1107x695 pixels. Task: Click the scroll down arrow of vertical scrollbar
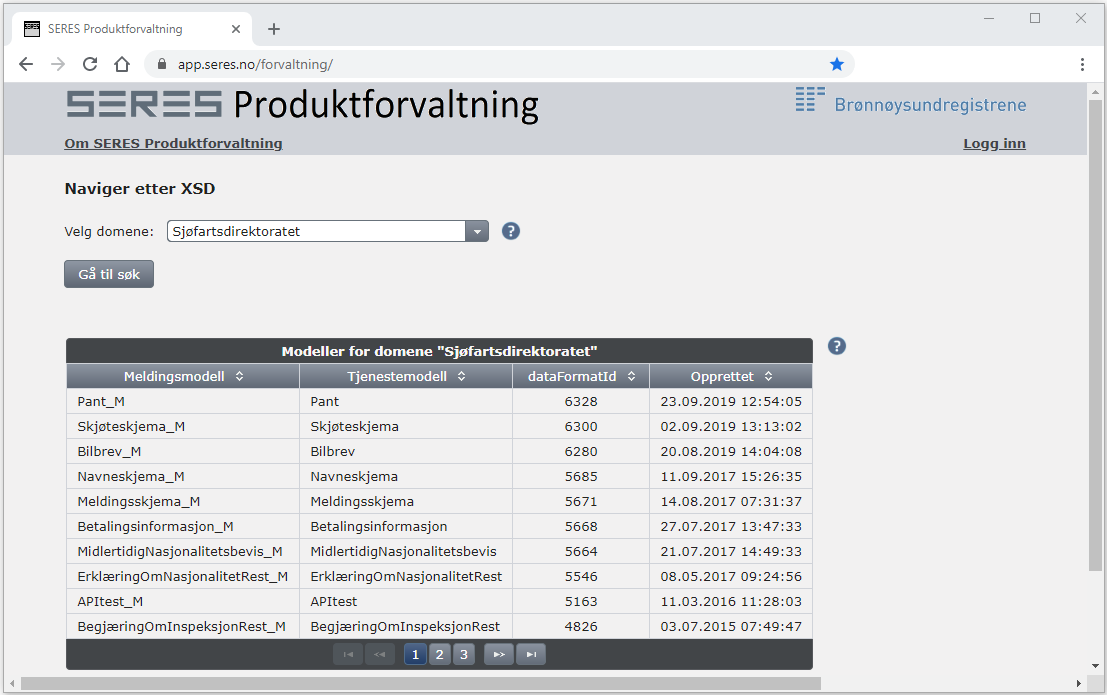point(1095,665)
